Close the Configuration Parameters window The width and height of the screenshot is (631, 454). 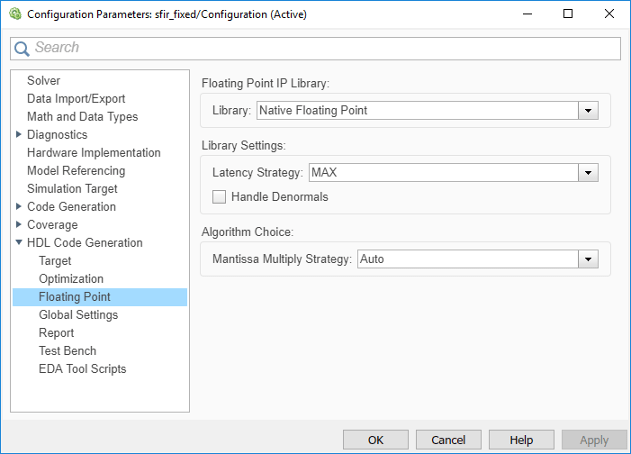point(608,14)
